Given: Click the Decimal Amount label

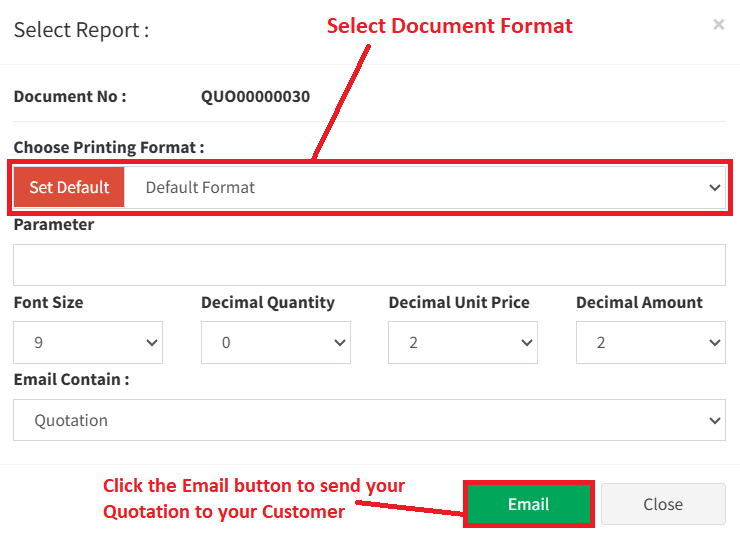Looking at the screenshot, I should [x=639, y=302].
